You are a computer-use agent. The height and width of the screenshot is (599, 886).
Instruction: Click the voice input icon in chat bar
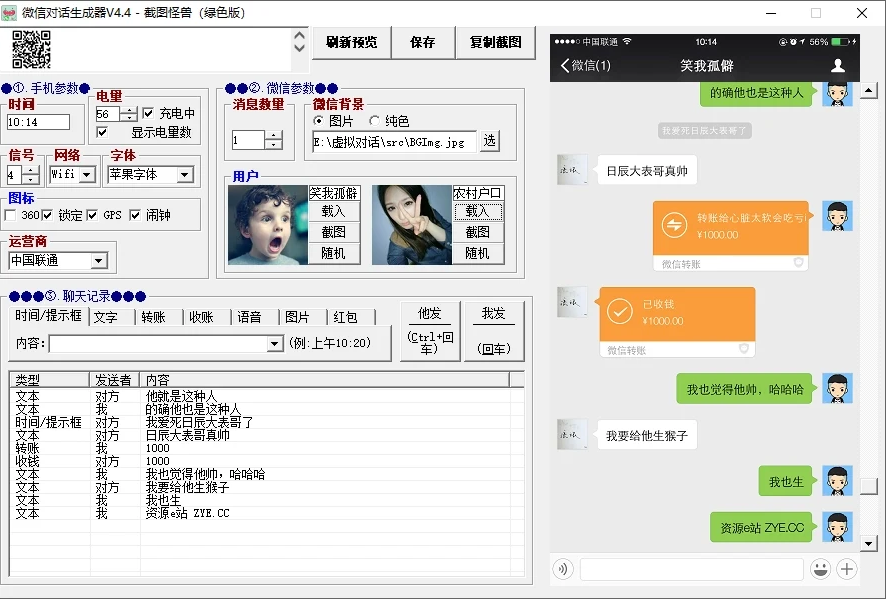[x=564, y=569]
